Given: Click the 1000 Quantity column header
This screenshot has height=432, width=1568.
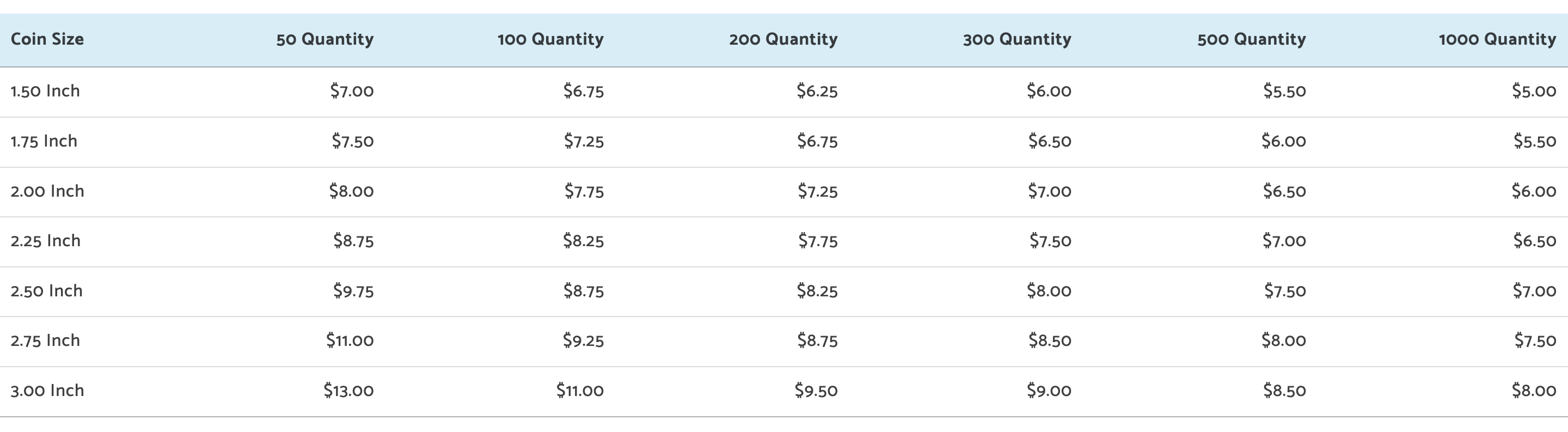Looking at the screenshot, I should pyautogui.click(x=1497, y=39).
